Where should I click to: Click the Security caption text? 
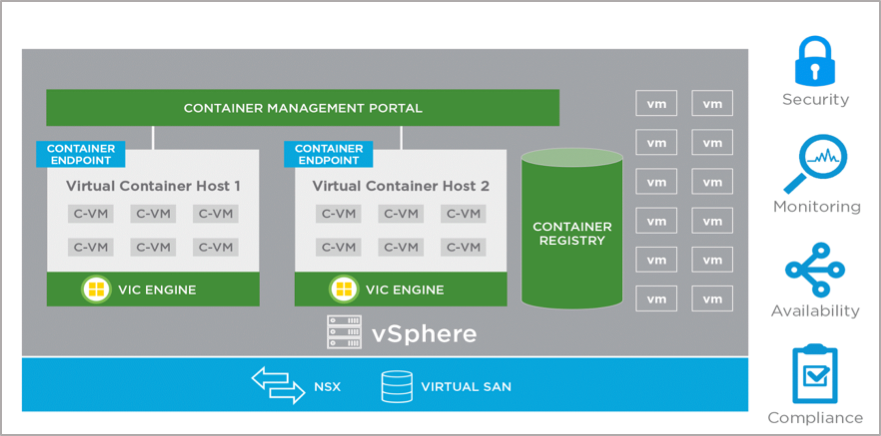pos(815,100)
